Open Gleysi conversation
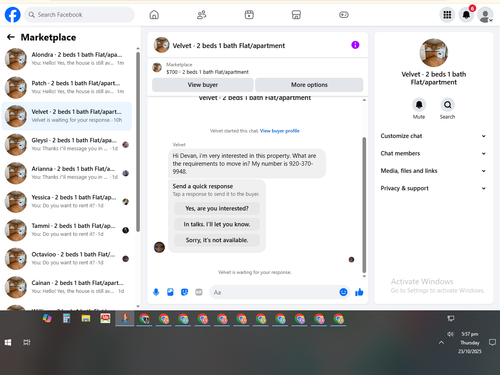The width and height of the screenshot is (500, 375). (67, 144)
